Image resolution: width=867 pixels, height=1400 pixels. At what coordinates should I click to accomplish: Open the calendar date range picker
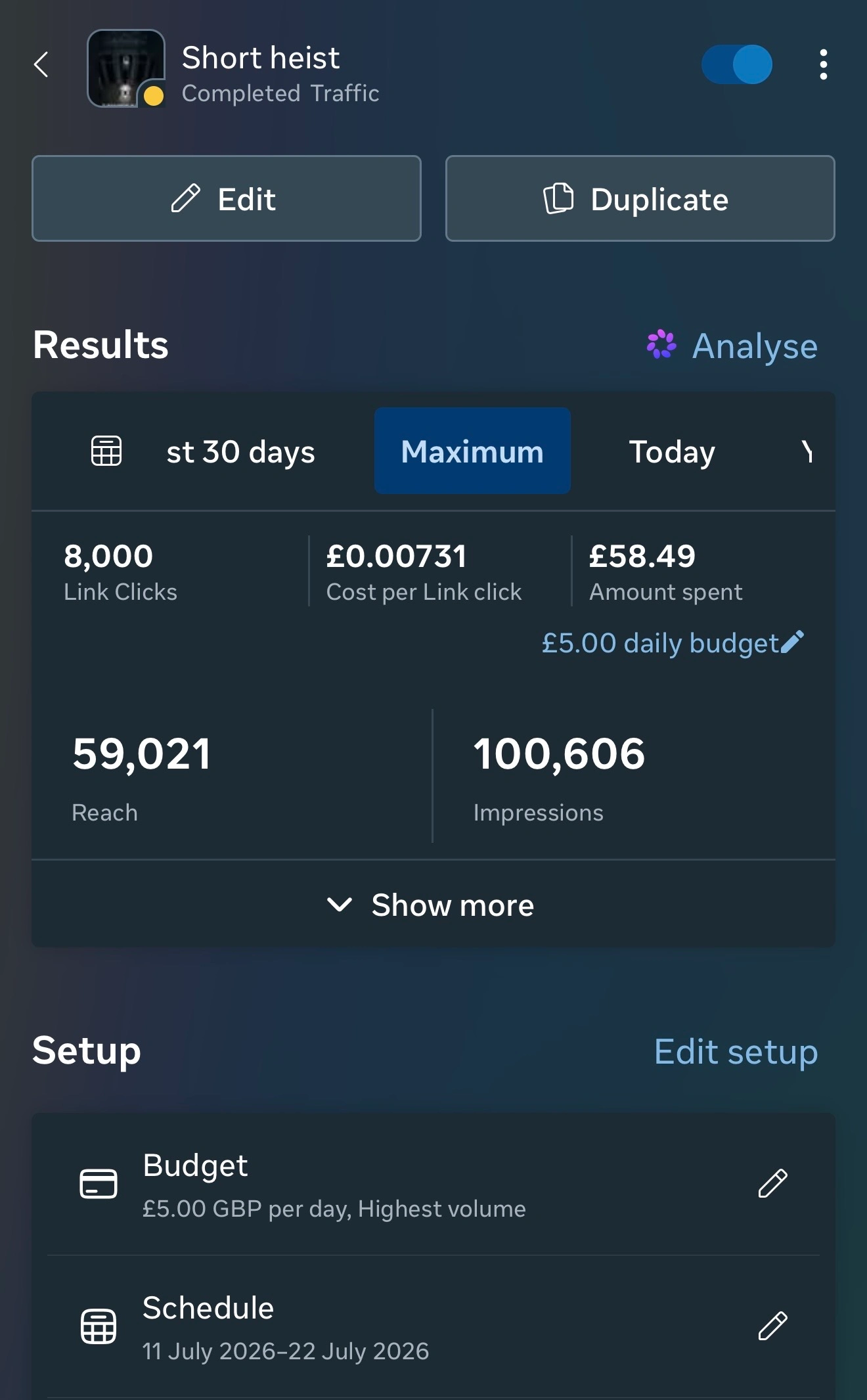(x=106, y=451)
